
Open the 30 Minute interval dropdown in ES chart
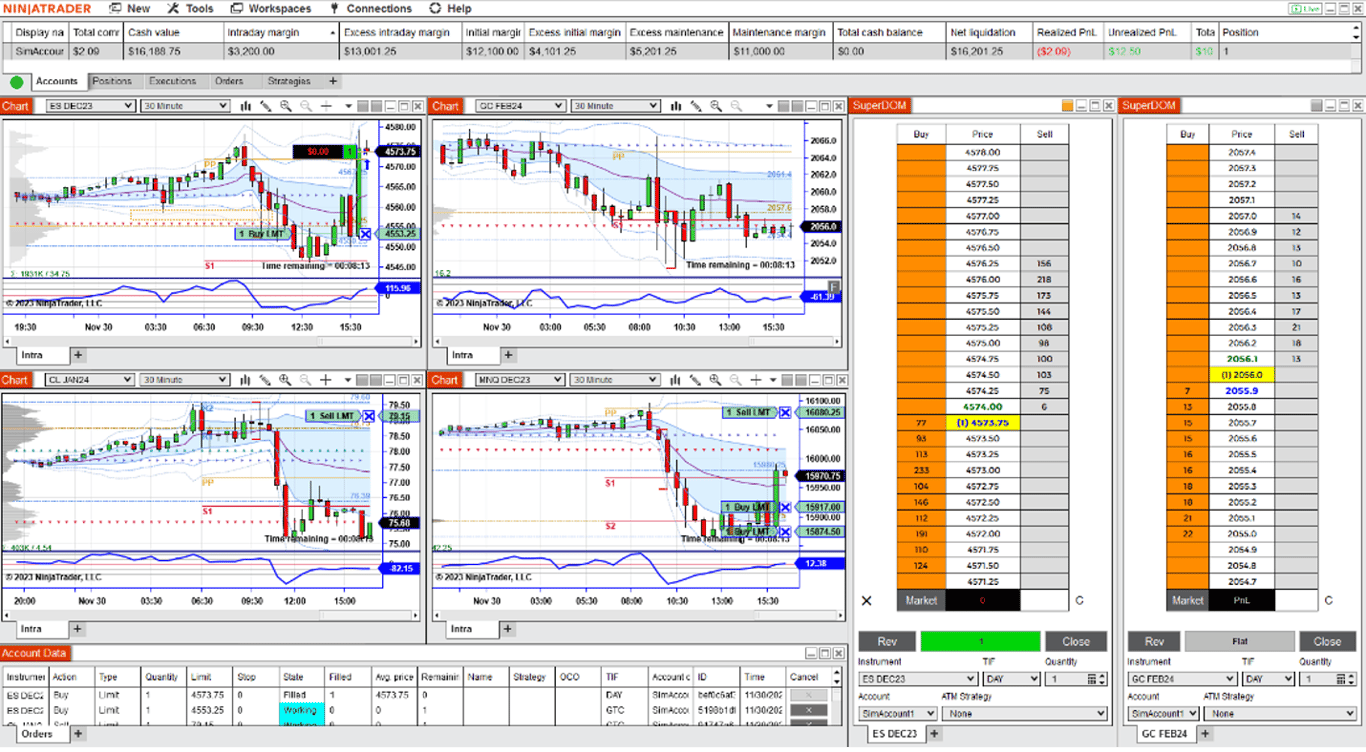185,106
